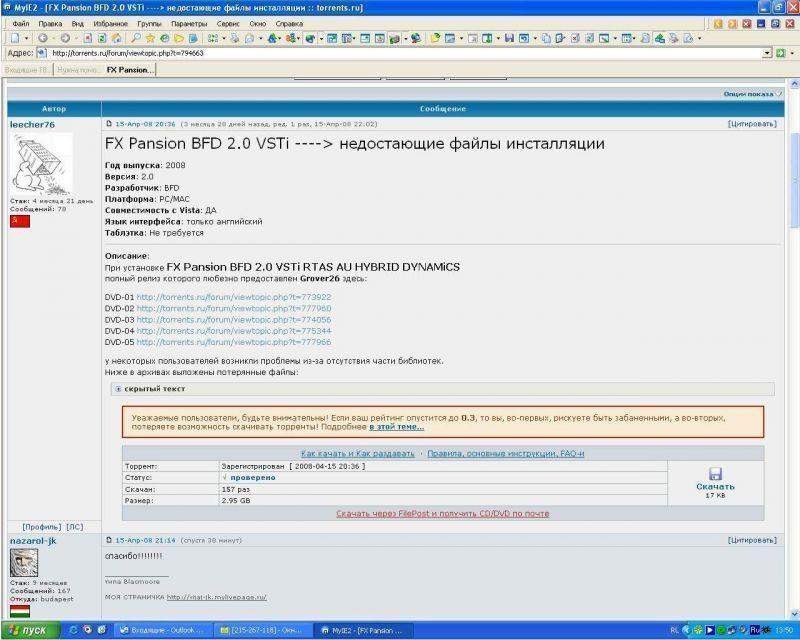This screenshot has width=800, height=640.
Task: Open the Группы menu
Action: coord(149,23)
